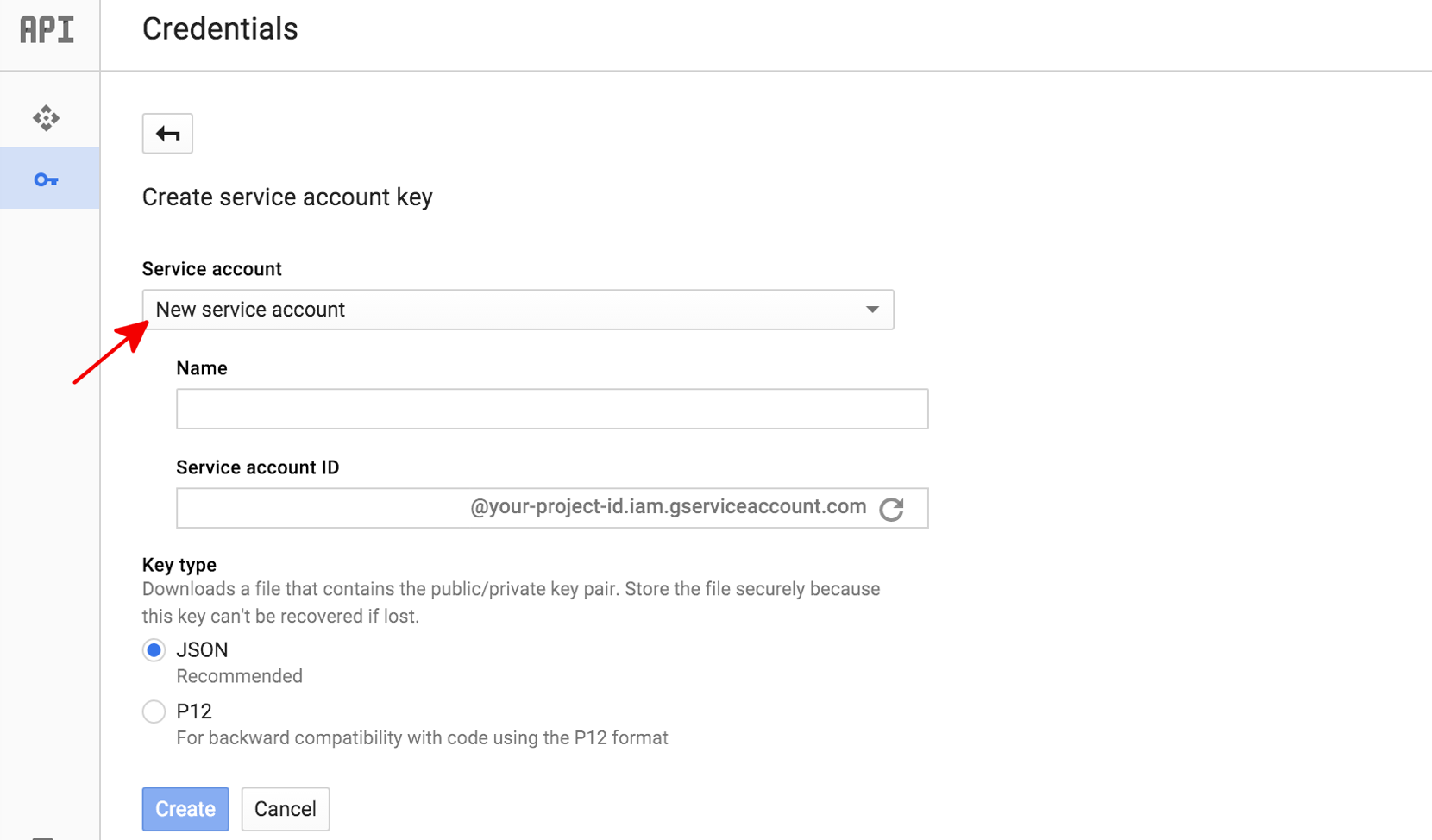The height and width of the screenshot is (840, 1432).
Task: Click the API logo in the top-left corner
Action: (47, 28)
